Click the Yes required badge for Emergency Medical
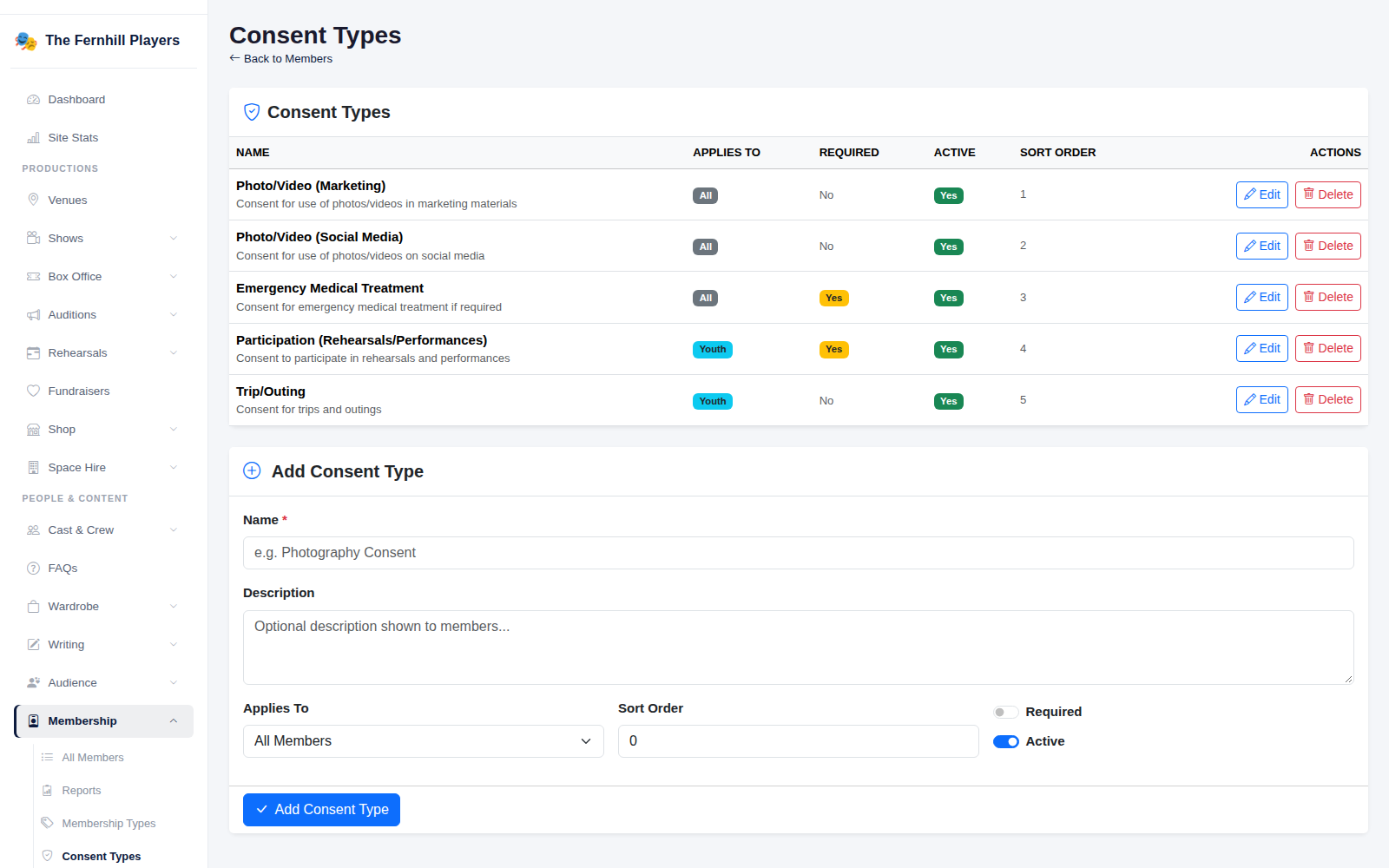 pos(834,299)
